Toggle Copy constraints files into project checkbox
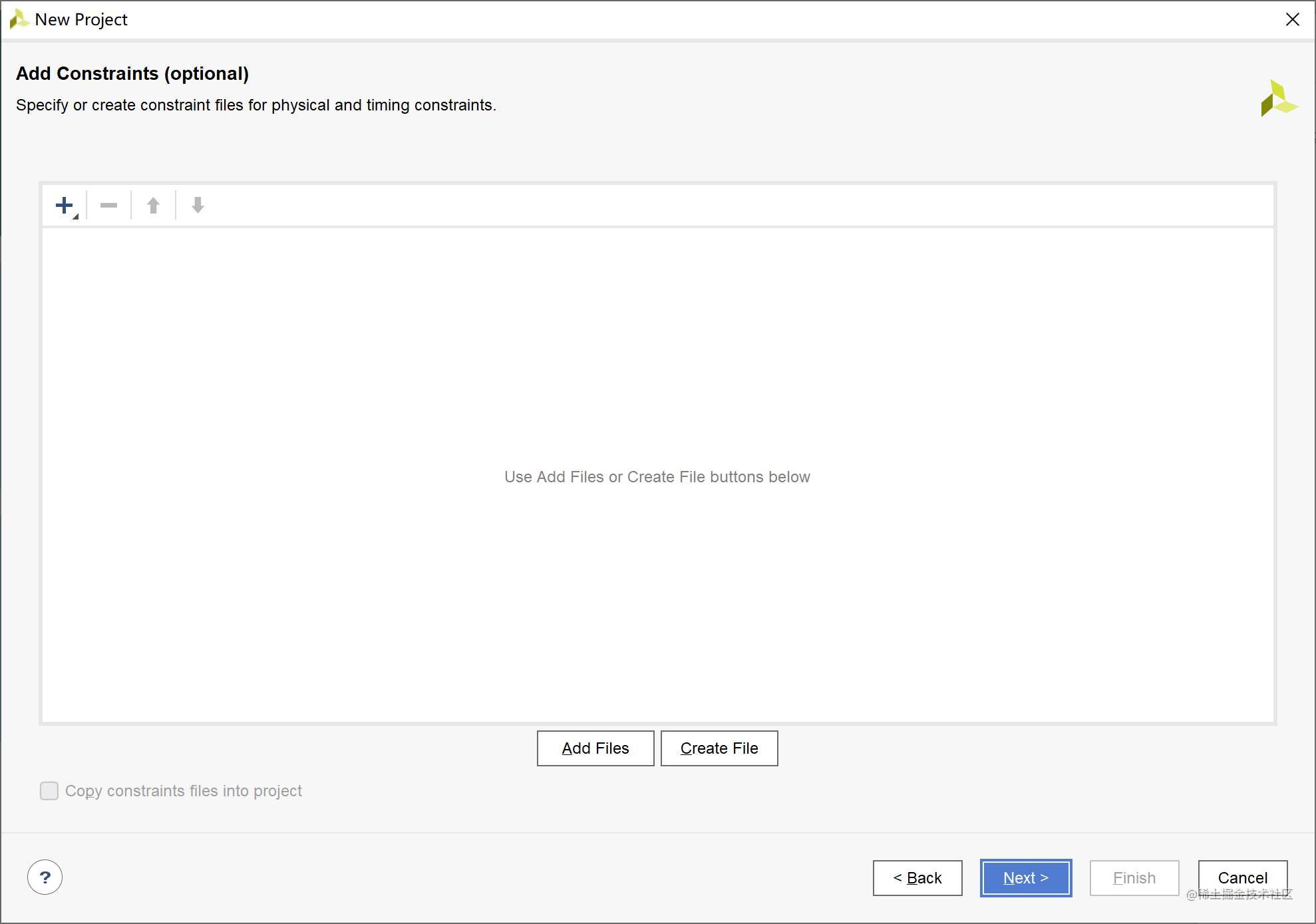This screenshot has height=924, width=1316. (x=49, y=791)
